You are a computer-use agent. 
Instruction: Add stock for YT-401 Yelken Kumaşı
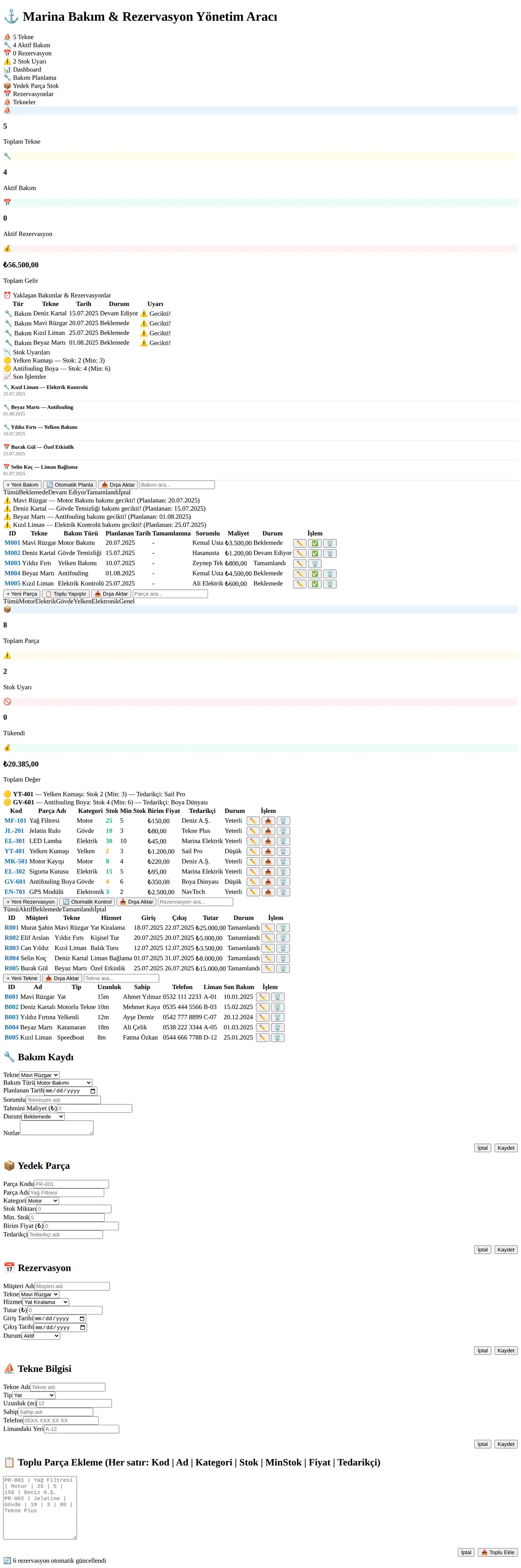(x=268, y=851)
